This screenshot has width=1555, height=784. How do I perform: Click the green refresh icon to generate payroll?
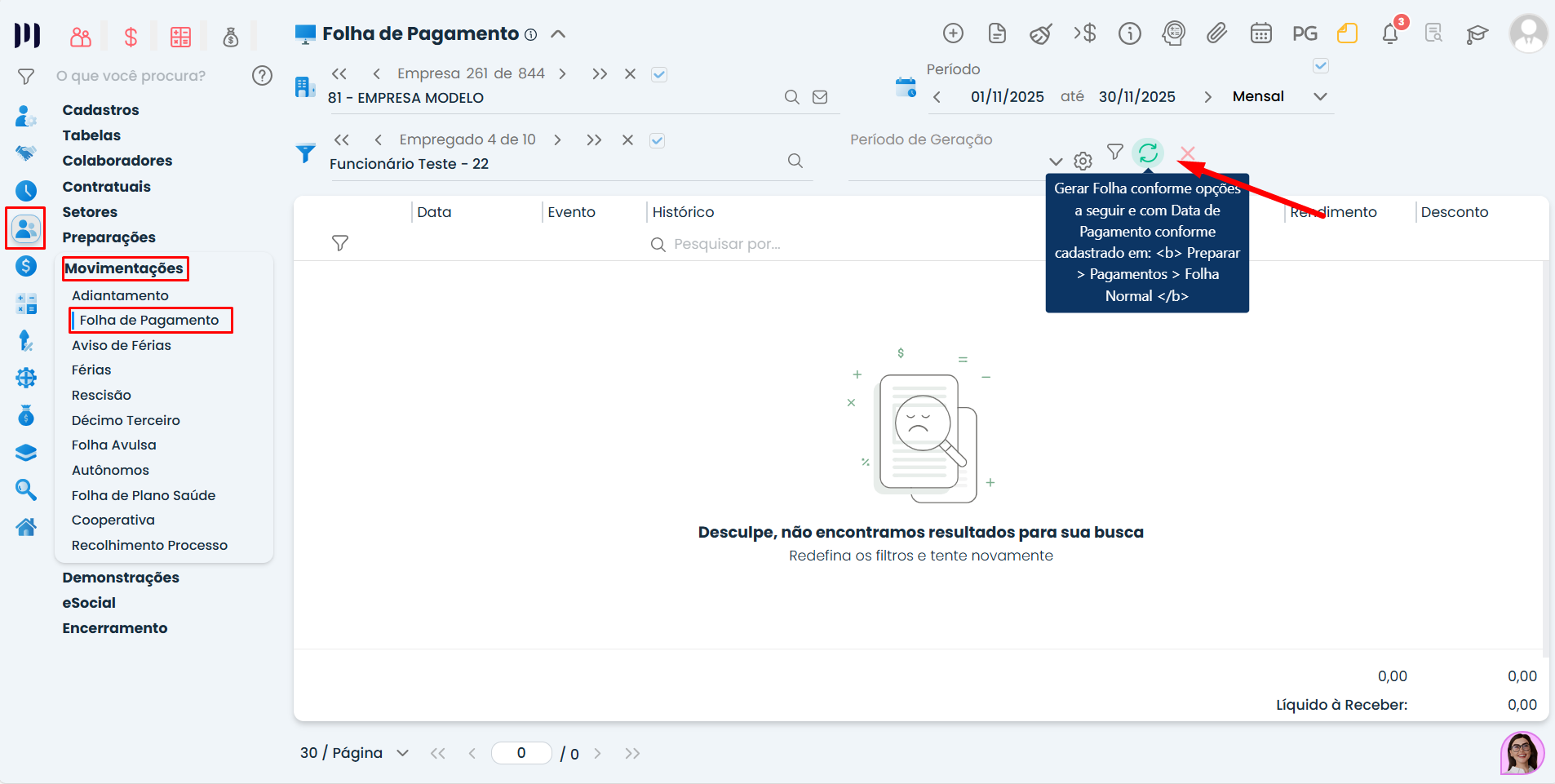(x=1148, y=153)
